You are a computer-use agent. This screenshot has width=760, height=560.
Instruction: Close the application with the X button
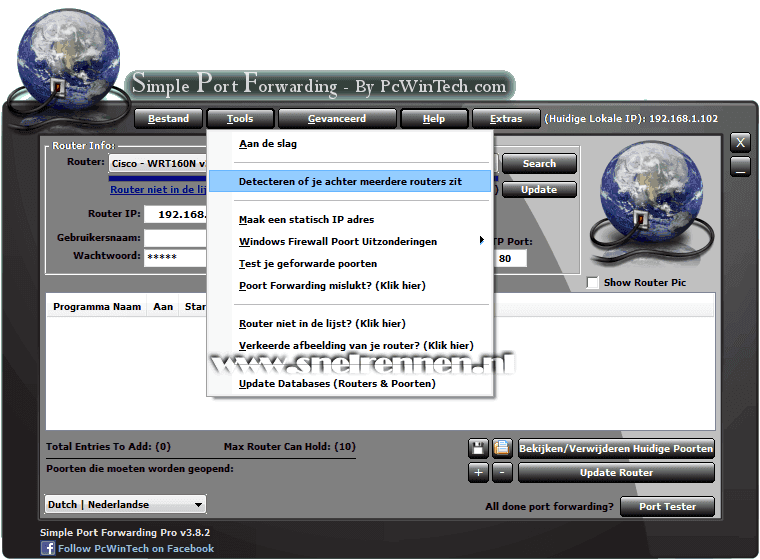[740, 143]
